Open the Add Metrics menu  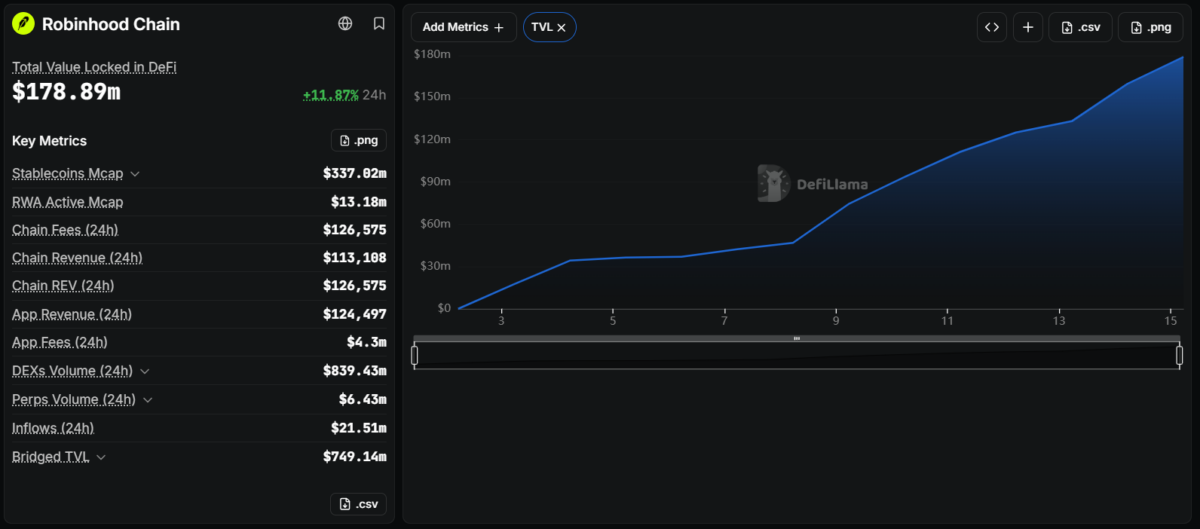coord(464,27)
